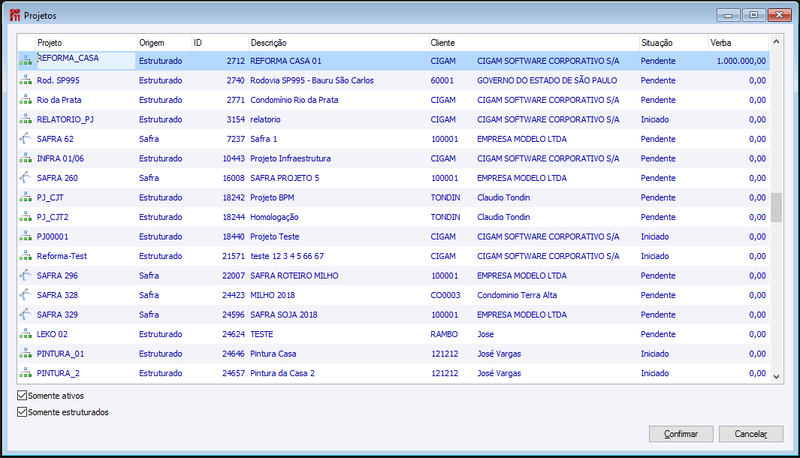The image size is (800, 458).
Task: Click the structure icon of PINTURA_01 row
Action: tap(26, 353)
